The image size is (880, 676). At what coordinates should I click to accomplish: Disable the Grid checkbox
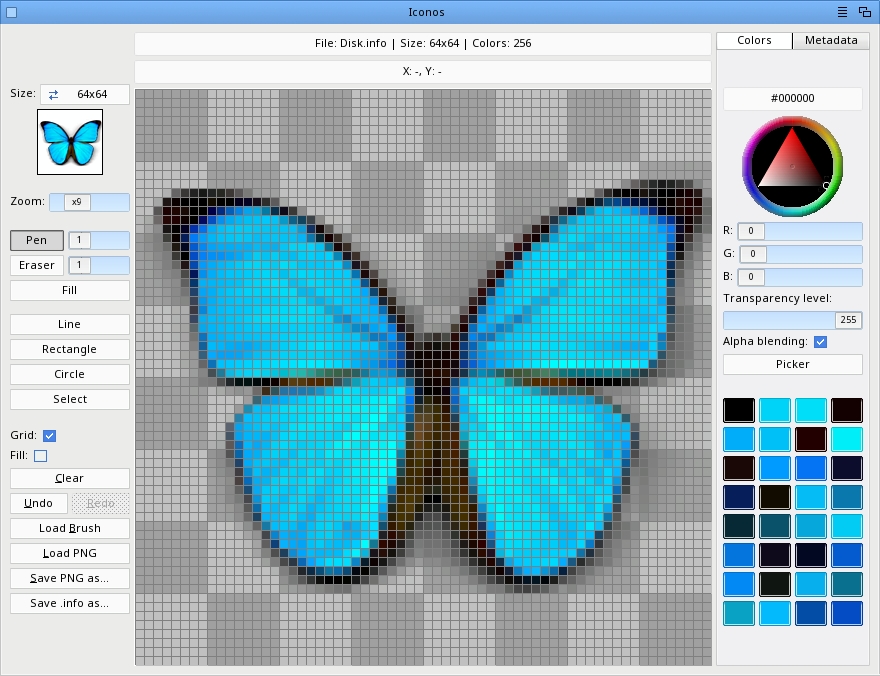coord(49,436)
